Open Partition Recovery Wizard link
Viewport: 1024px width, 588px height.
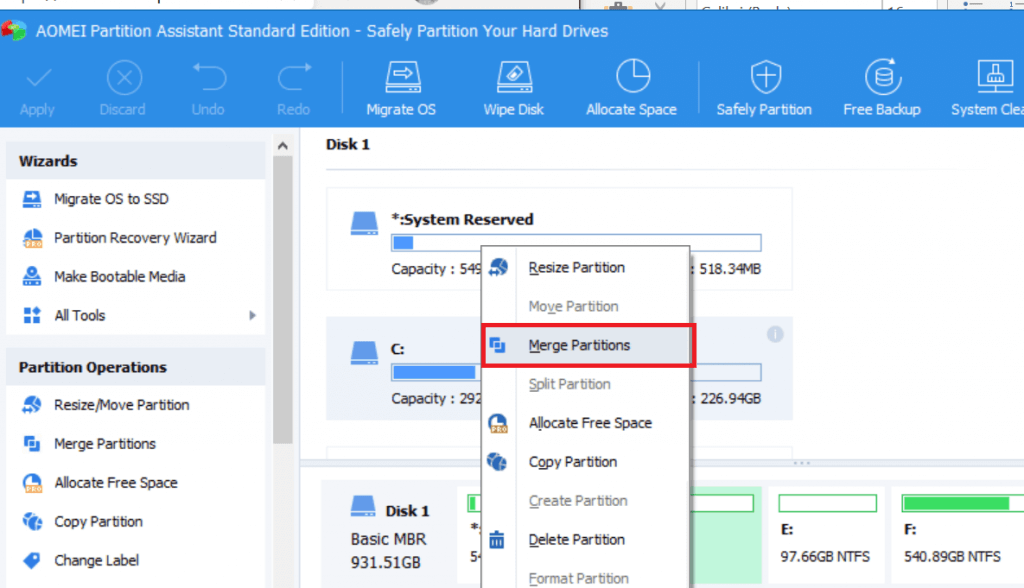tap(136, 238)
